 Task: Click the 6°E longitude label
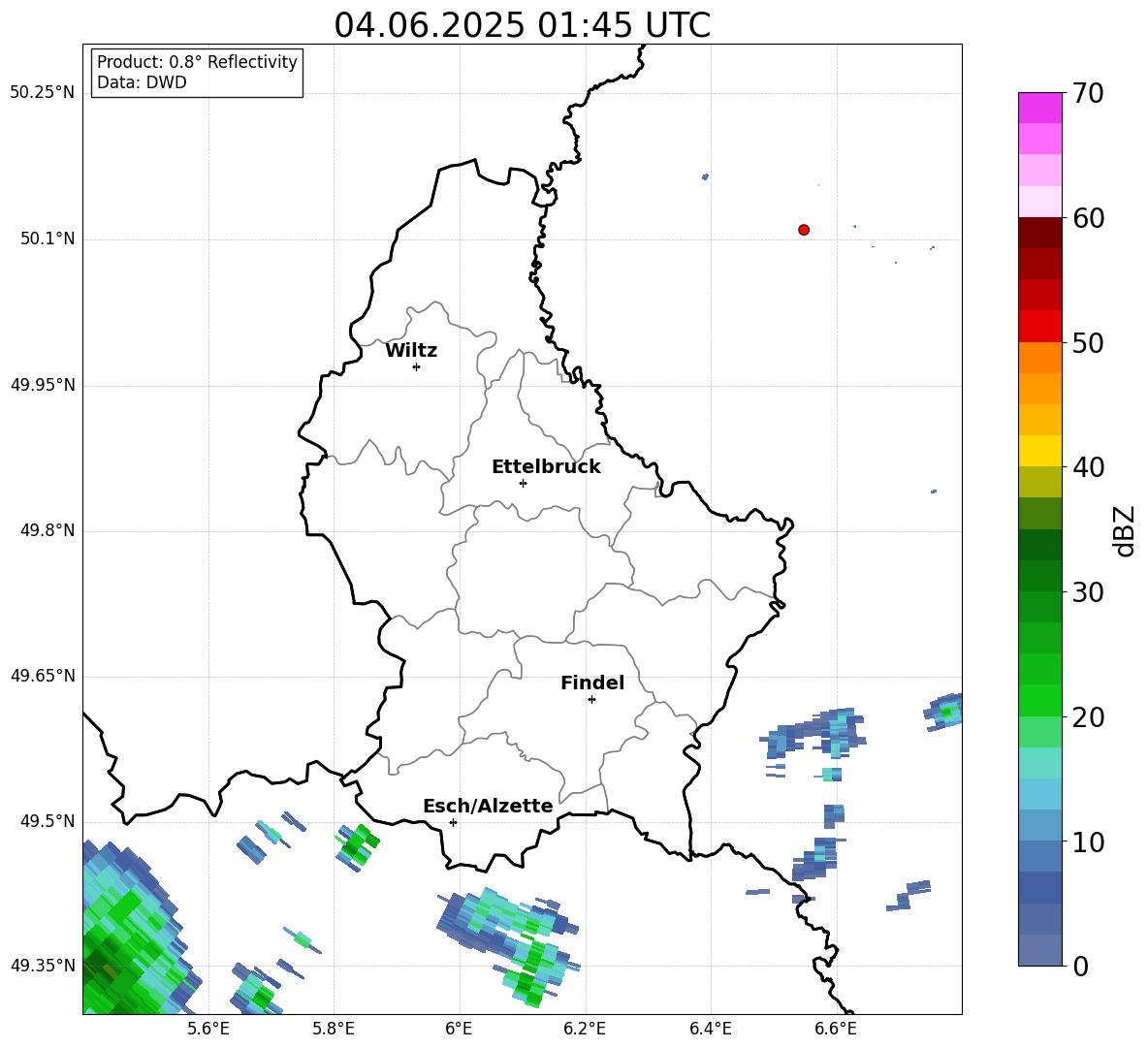pos(459,1030)
